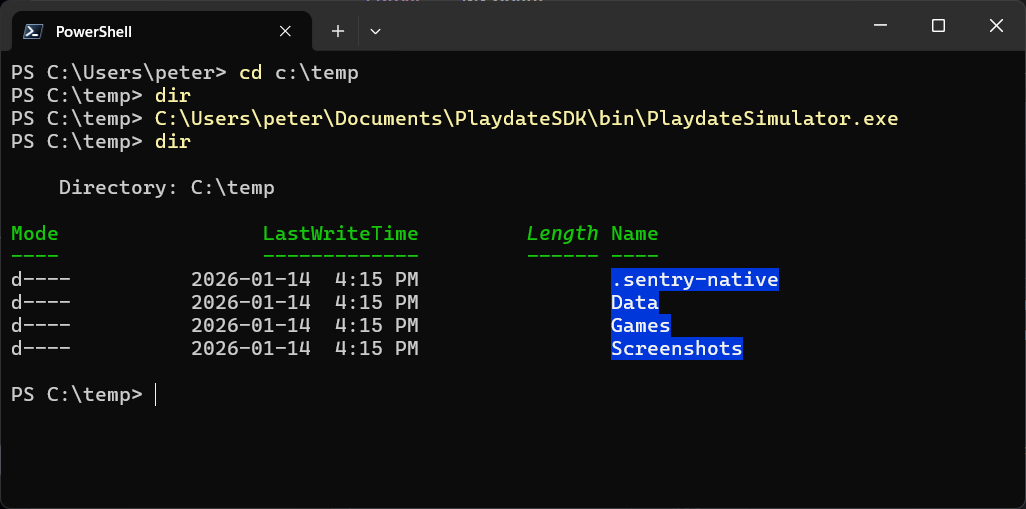The image size is (1026, 509).
Task: Expand the new tab profile dropdown chevron
Action: point(375,31)
